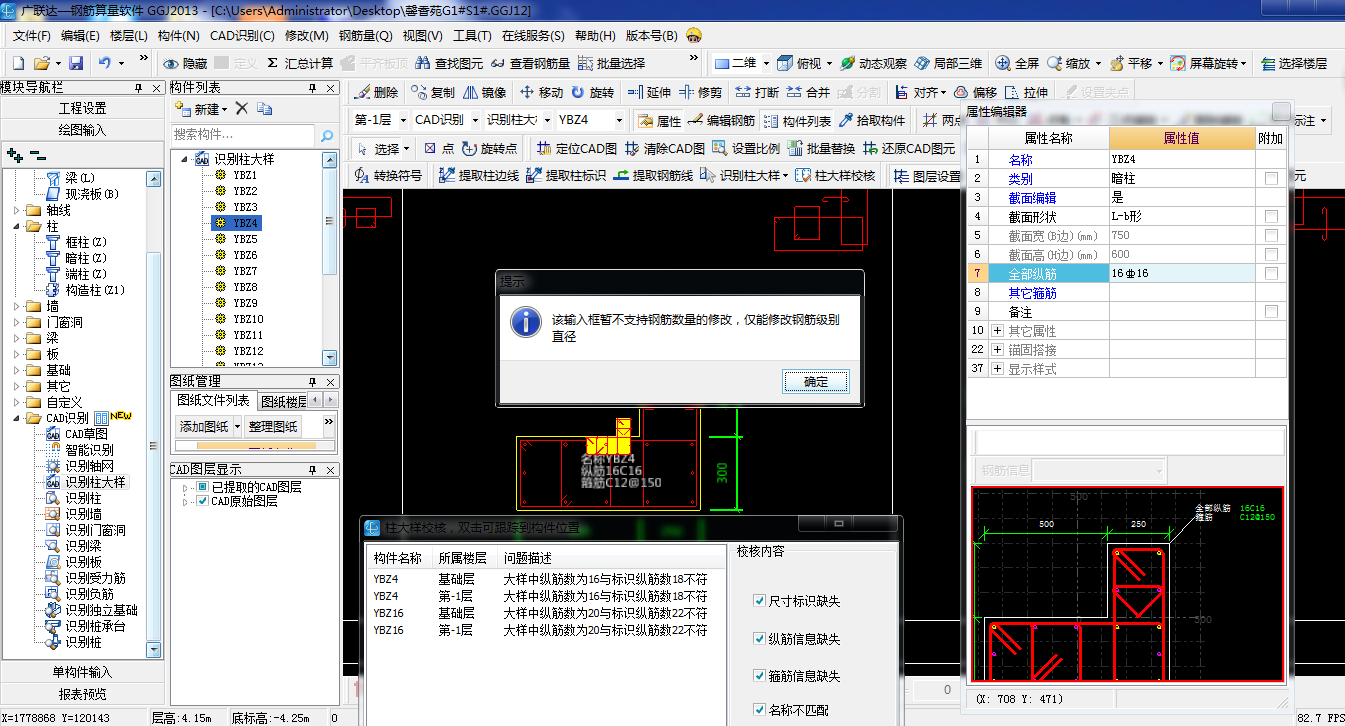1345x726 pixels.
Task: Click the 搜索构件 search input field
Action: tap(243, 134)
